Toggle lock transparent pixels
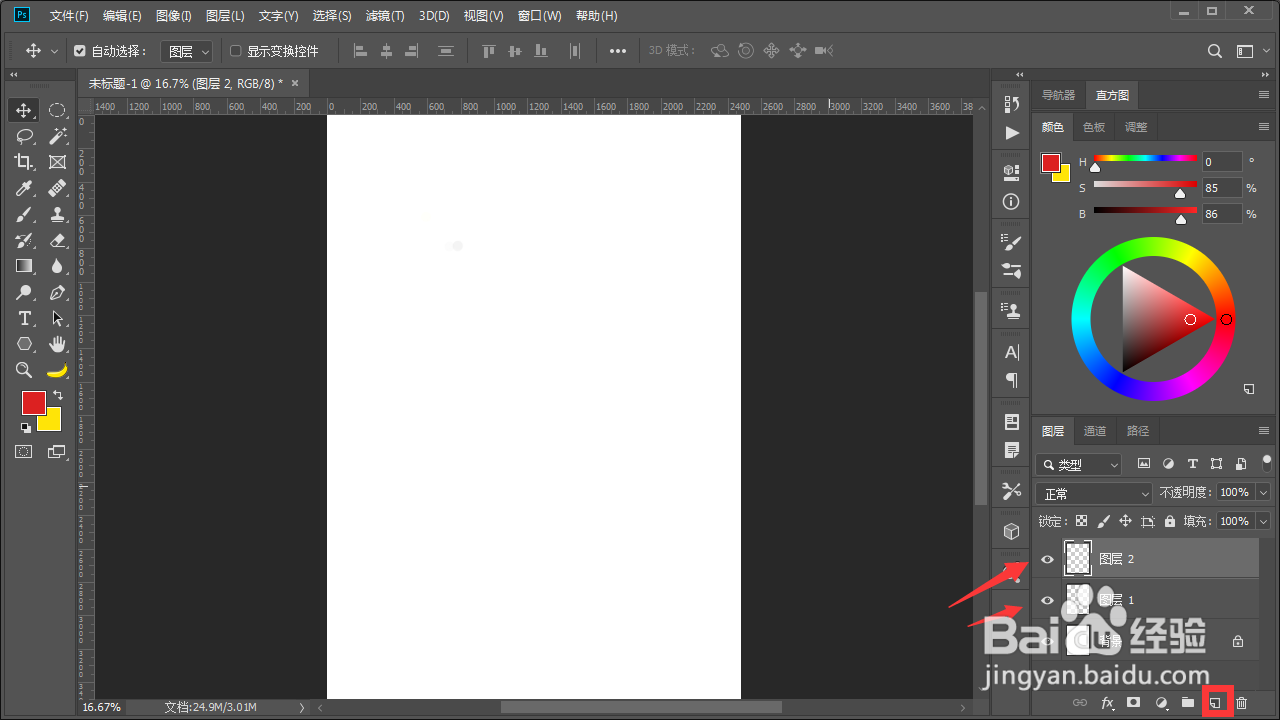The width and height of the screenshot is (1280, 720). point(1081,521)
